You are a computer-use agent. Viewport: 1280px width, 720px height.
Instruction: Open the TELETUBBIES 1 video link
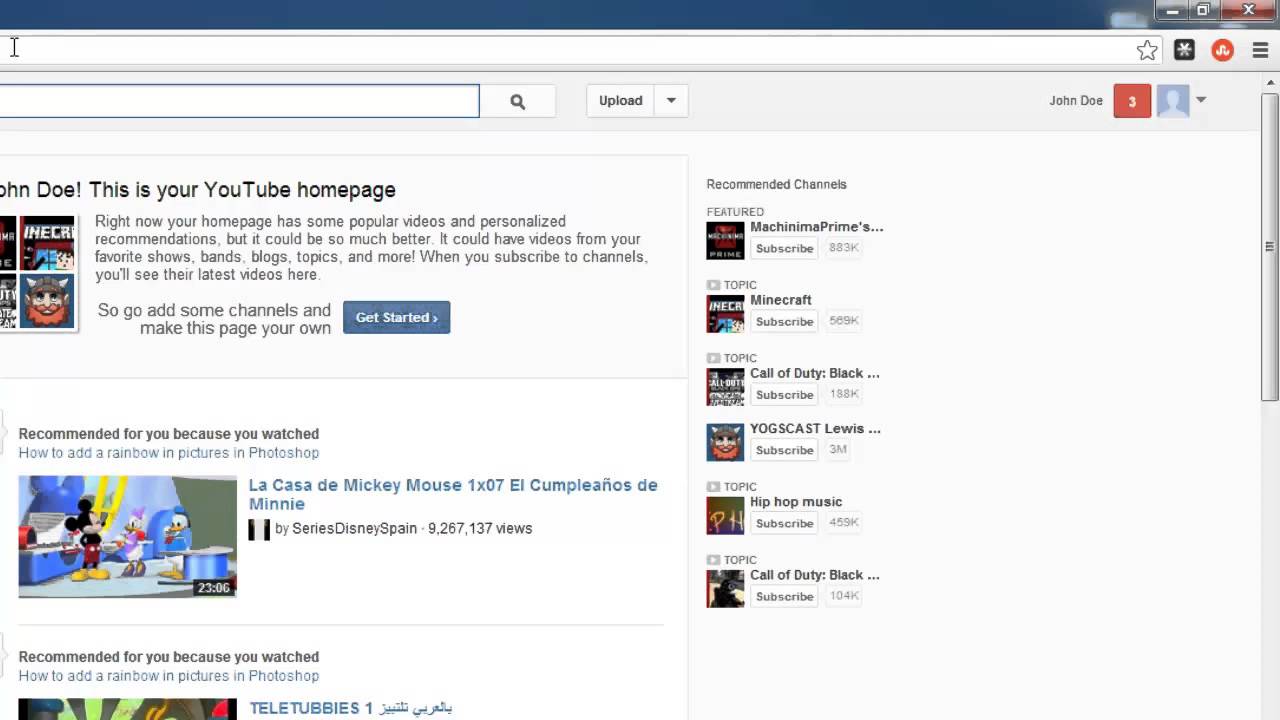[x=350, y=708]
